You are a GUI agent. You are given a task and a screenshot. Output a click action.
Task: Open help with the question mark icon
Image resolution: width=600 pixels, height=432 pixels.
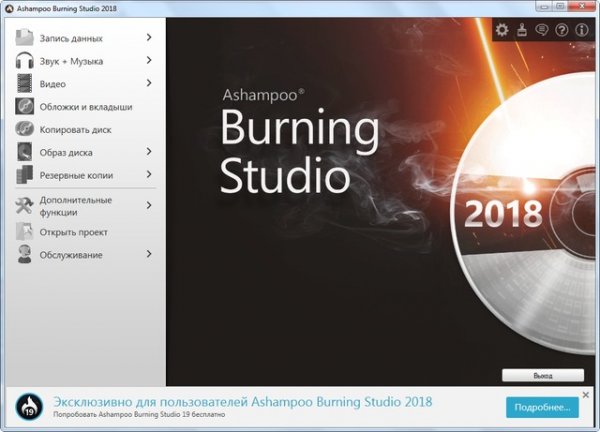coord(562,29)
